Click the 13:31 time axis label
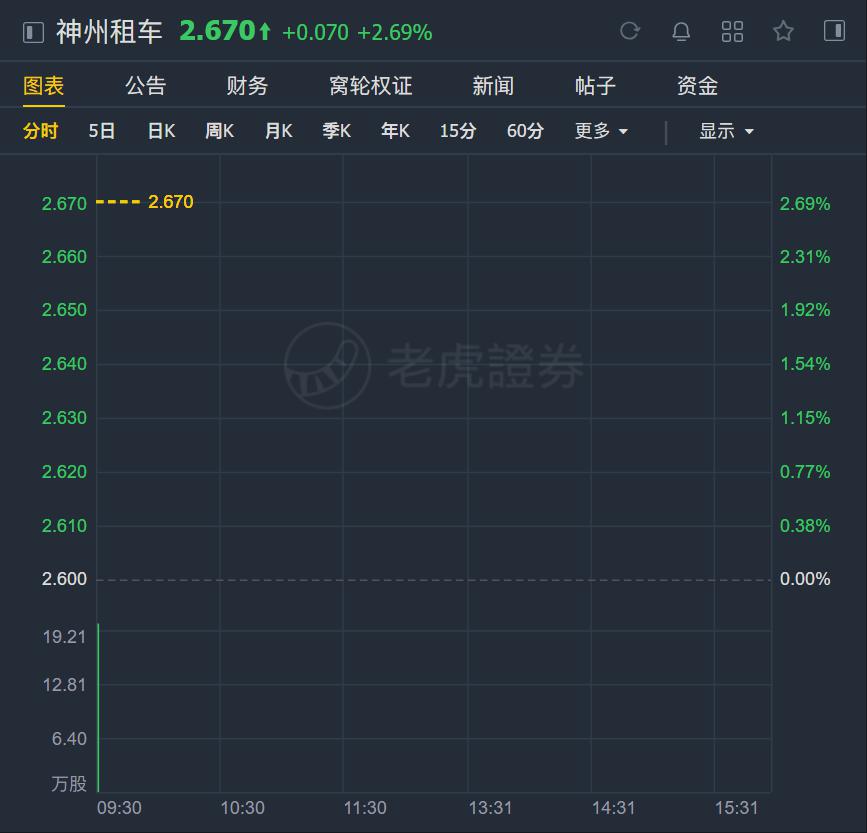 click(x=490, y=808)
